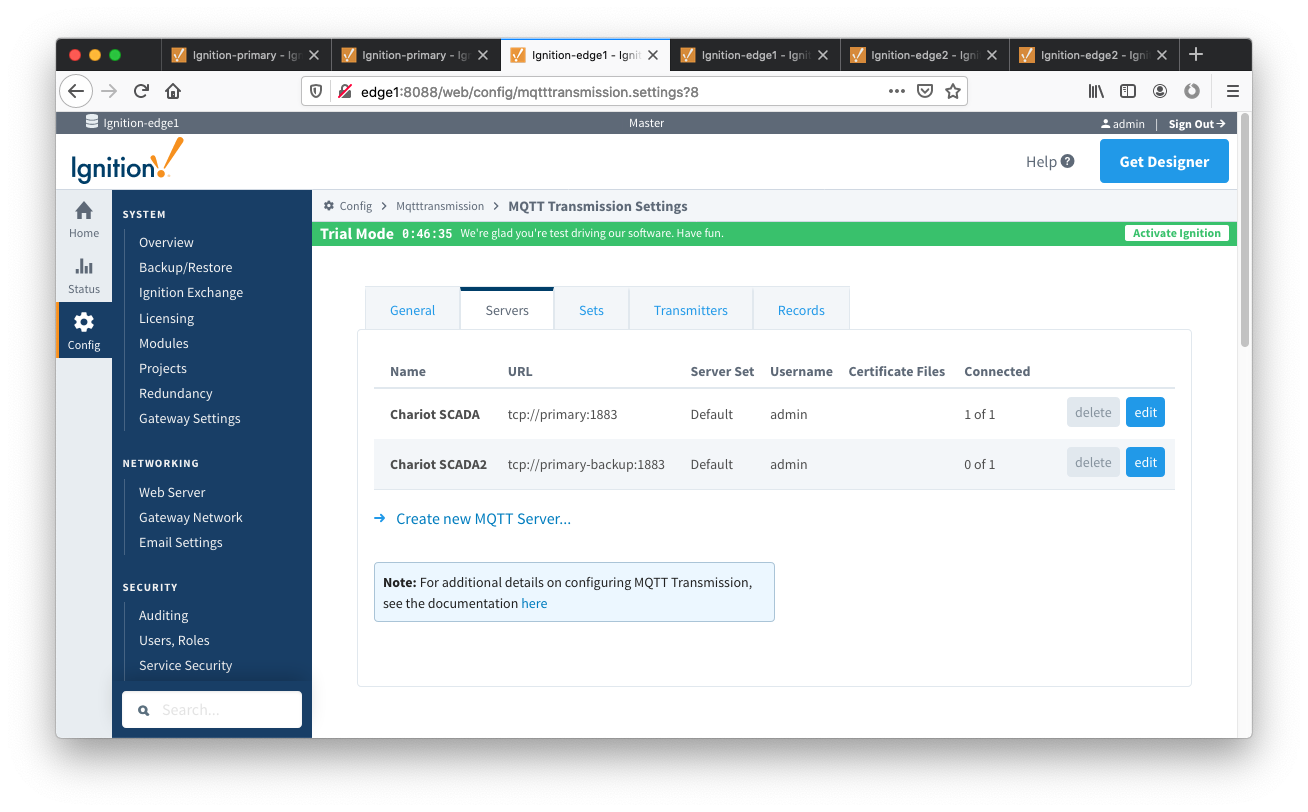
Task: Toggle Firefox sidebar icon
Action: pos(1128,91)
